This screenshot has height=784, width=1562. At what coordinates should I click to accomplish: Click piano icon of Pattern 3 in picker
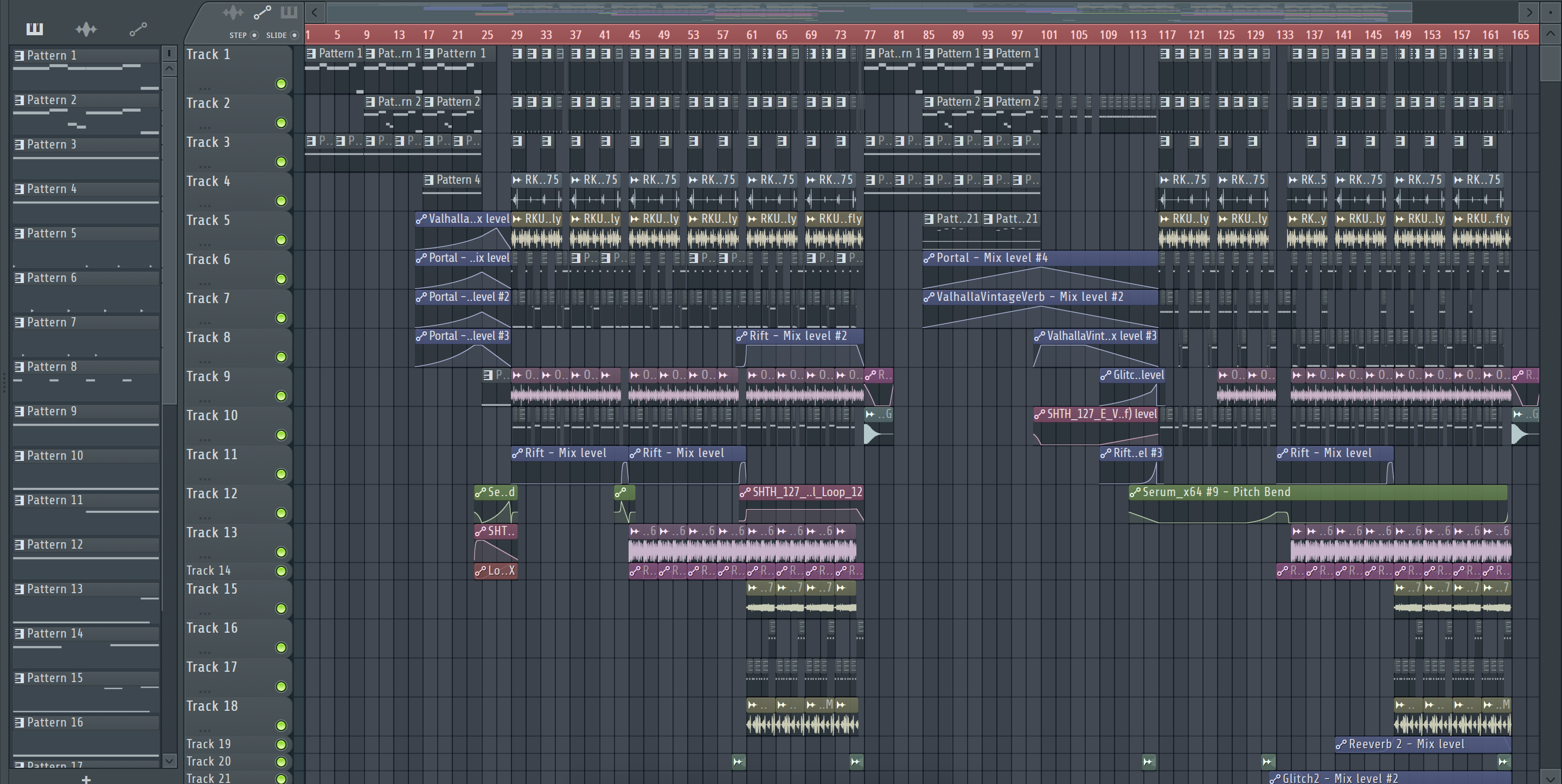click(x=20, y=144)
